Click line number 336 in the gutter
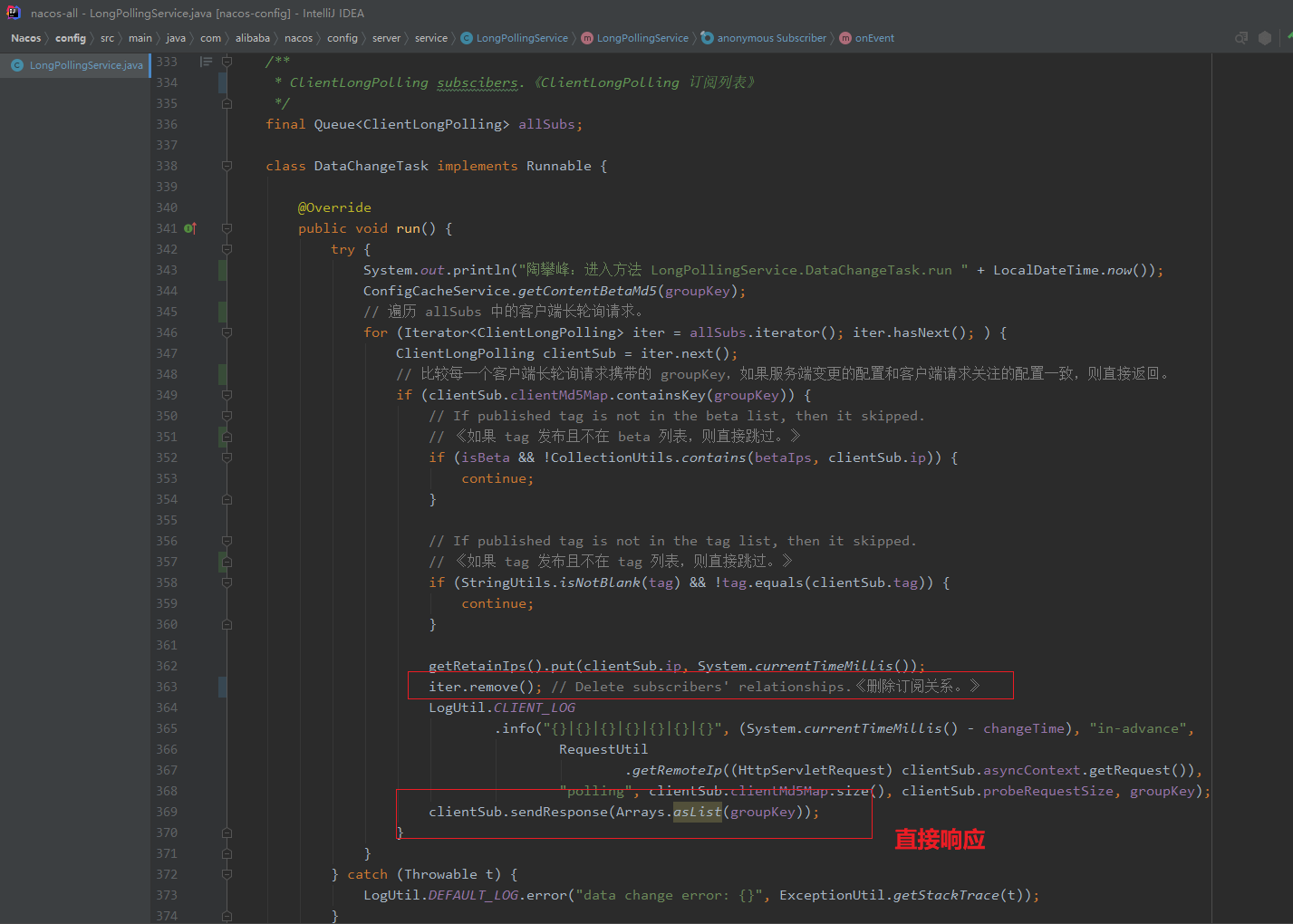Viewport: 1293px width, 924px height. point(167,124)
